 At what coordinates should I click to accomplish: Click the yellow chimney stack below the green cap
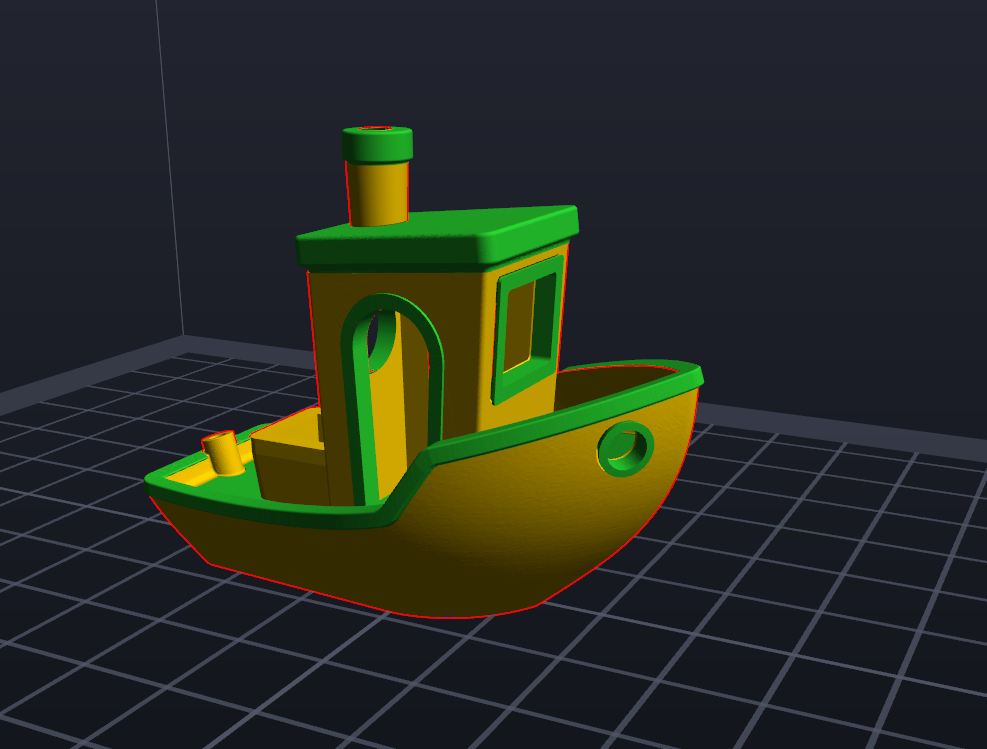point(378,193)
